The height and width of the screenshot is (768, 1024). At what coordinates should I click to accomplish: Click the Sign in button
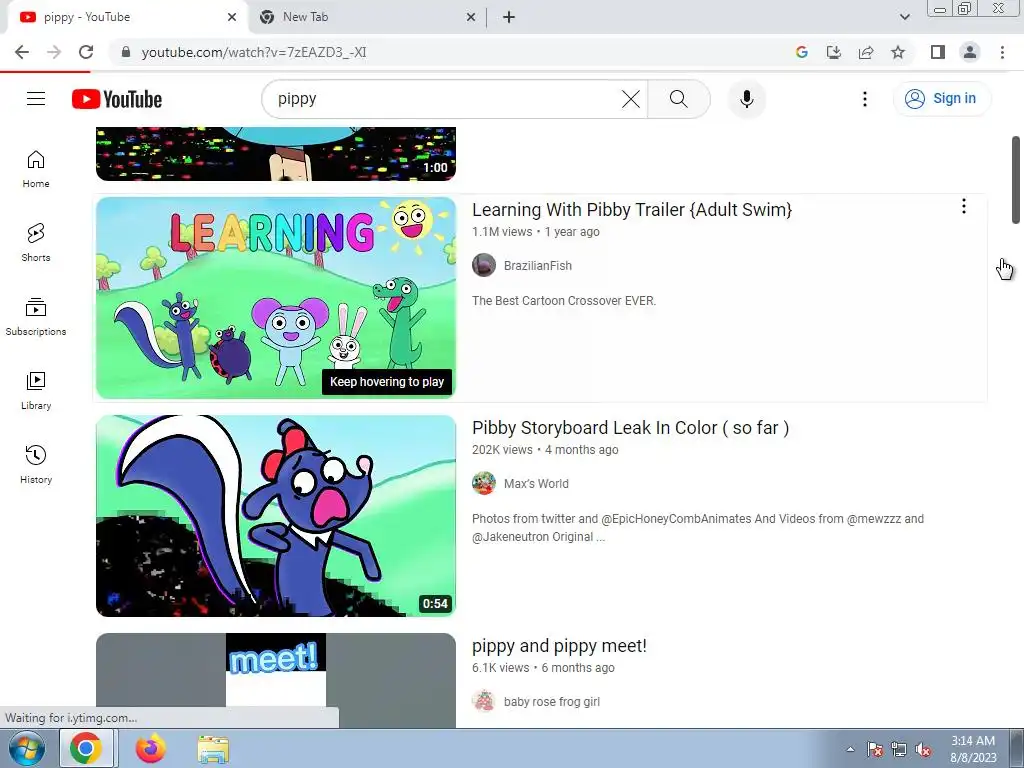click(x=941, y=99)
